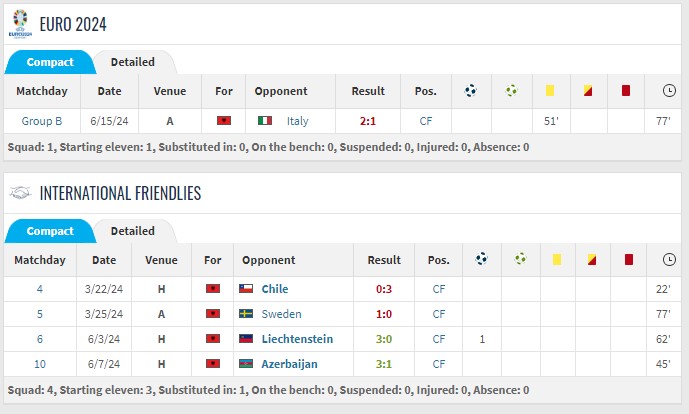Click the International Friendlies handshake icon
Screen dimensions: 689x414
point(20,193)
